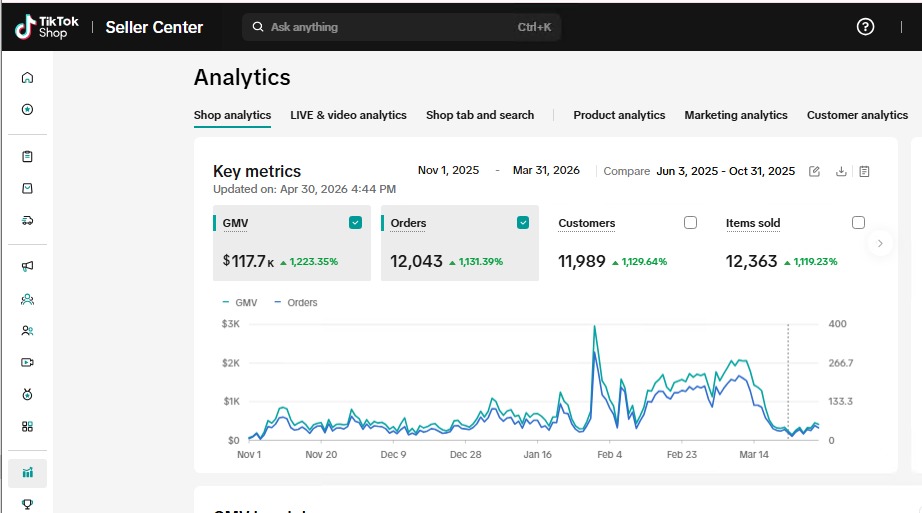
Task: Uncheck the GMV metric checkbox
Action: (355, 222)
